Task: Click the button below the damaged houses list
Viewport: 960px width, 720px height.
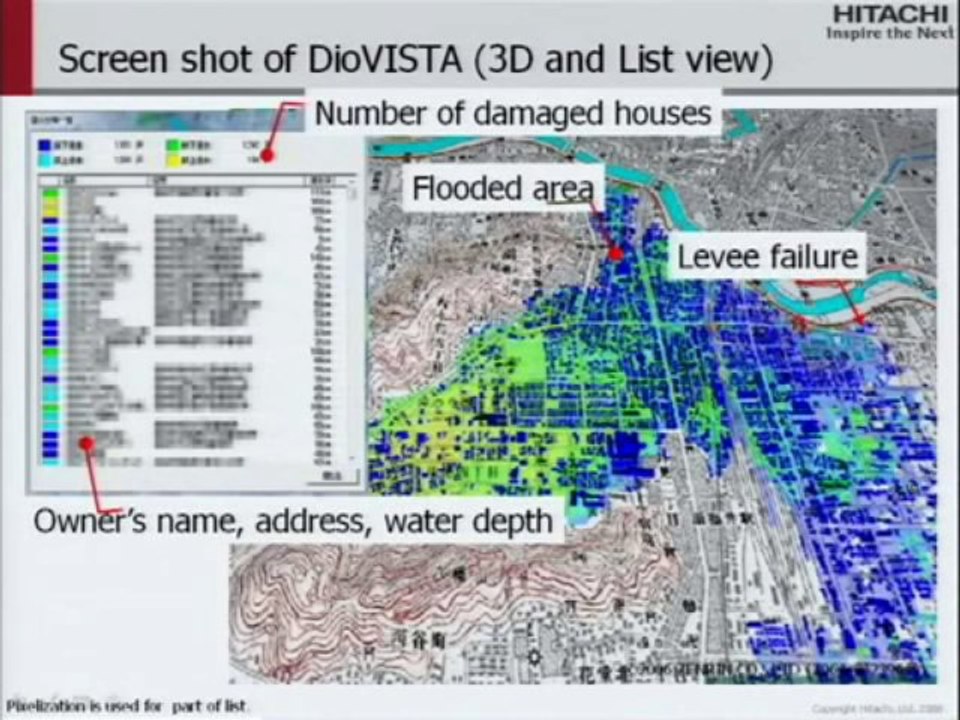Action: (332, 475)
